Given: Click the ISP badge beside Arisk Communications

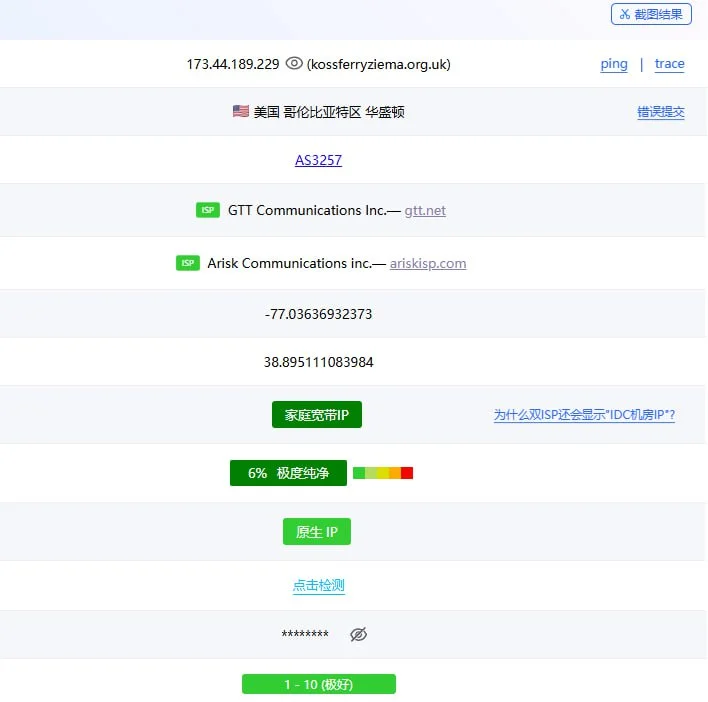Looking at the screenshot, I should point(188,263).
